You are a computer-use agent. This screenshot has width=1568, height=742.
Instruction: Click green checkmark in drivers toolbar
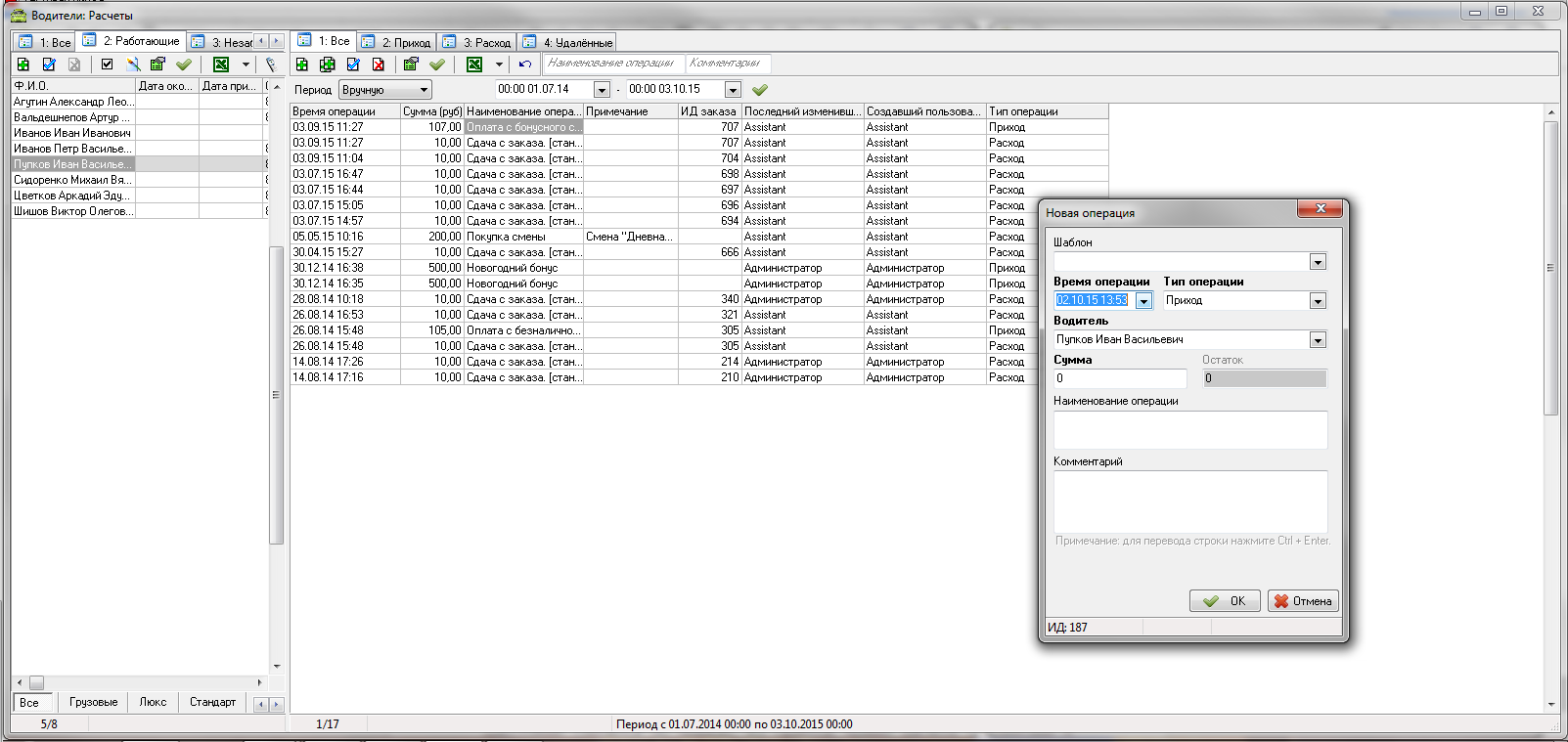[183, 65]
